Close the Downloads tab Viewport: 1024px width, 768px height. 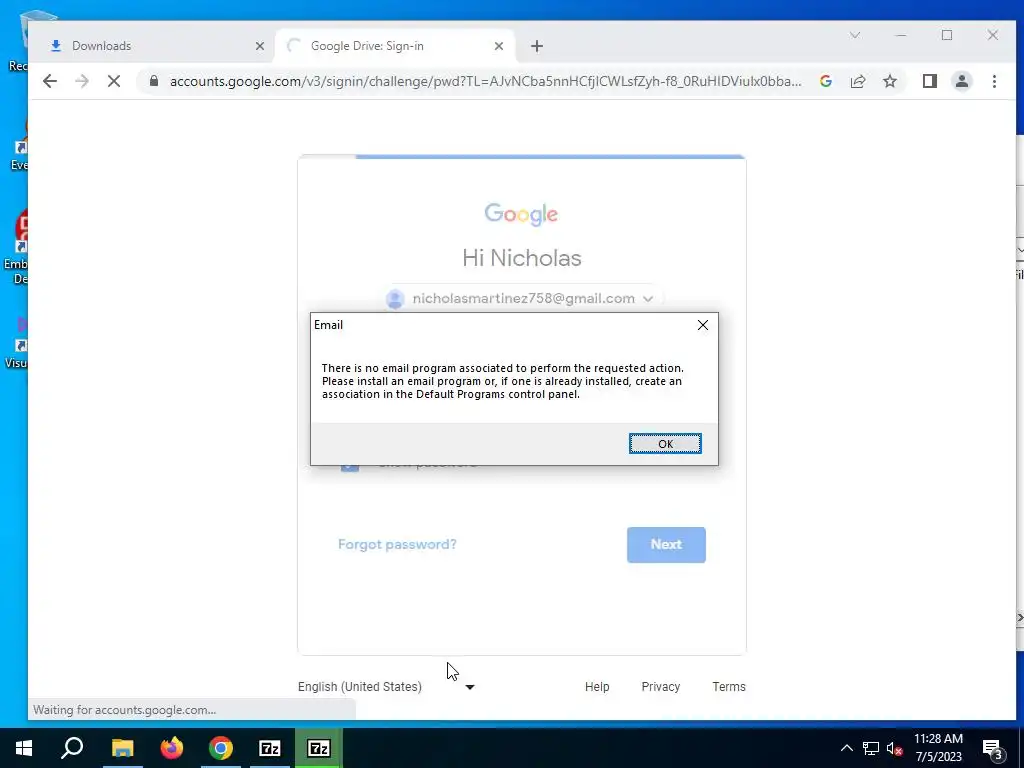[259, 46]
